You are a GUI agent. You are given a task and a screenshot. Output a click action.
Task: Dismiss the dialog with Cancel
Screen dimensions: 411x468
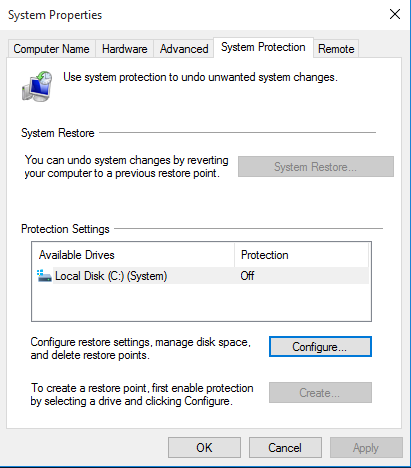point(285,447)
